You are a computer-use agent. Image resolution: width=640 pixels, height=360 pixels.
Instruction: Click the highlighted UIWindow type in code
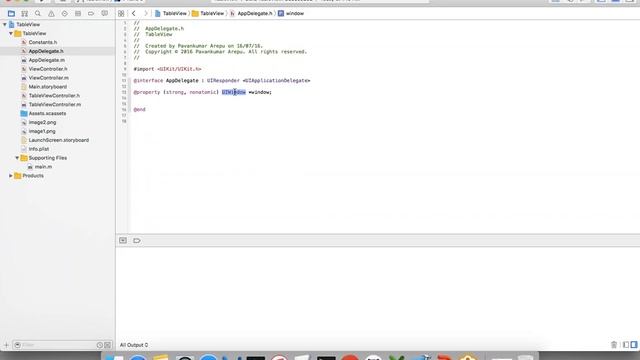[234, 92]
